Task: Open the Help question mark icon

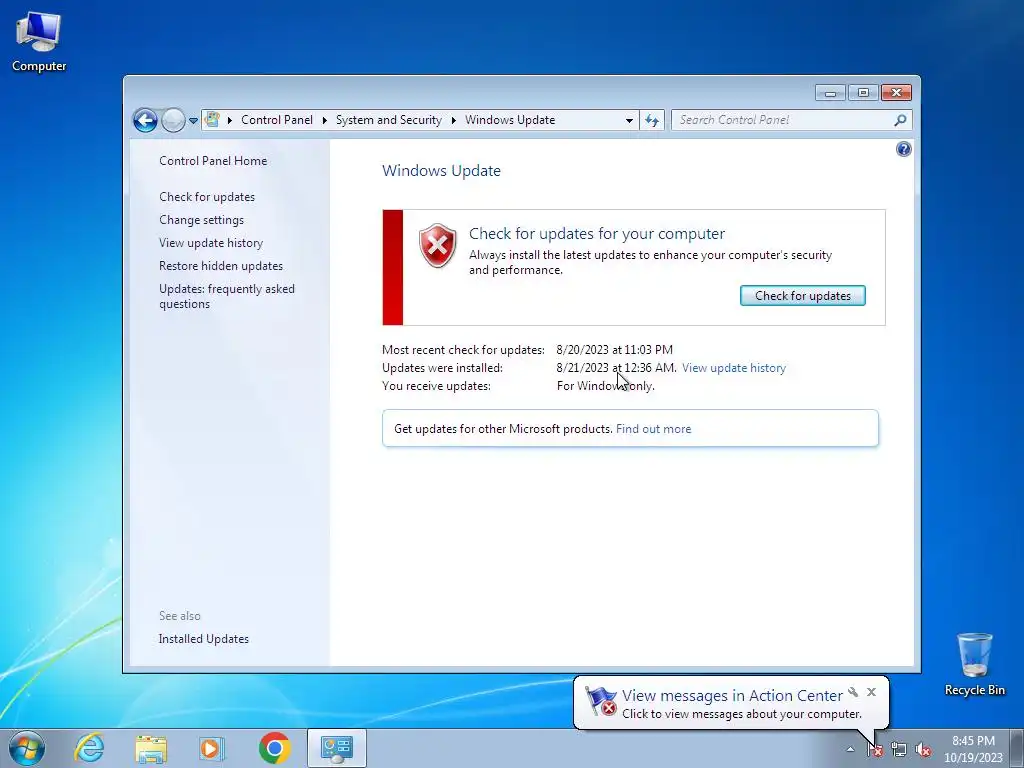Action: (x=904, y=150)
